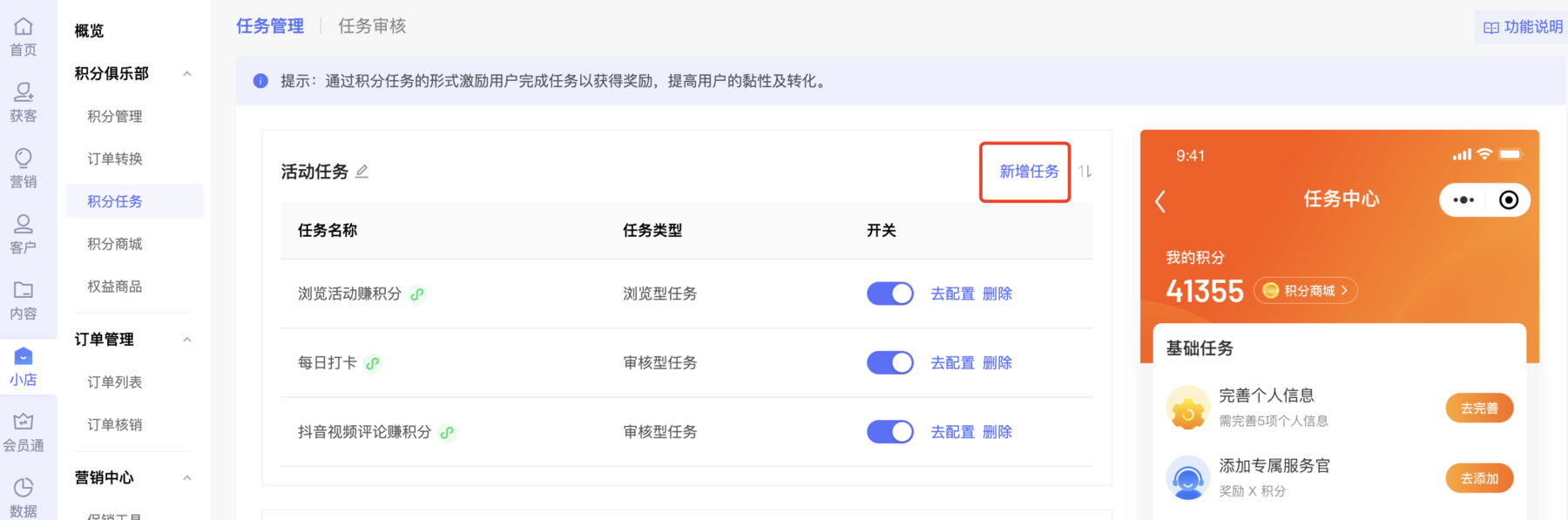This screenshot has width=1568, height=520.
Task: Click the three-dots menu in phone preview
Action: (1463, 200)
